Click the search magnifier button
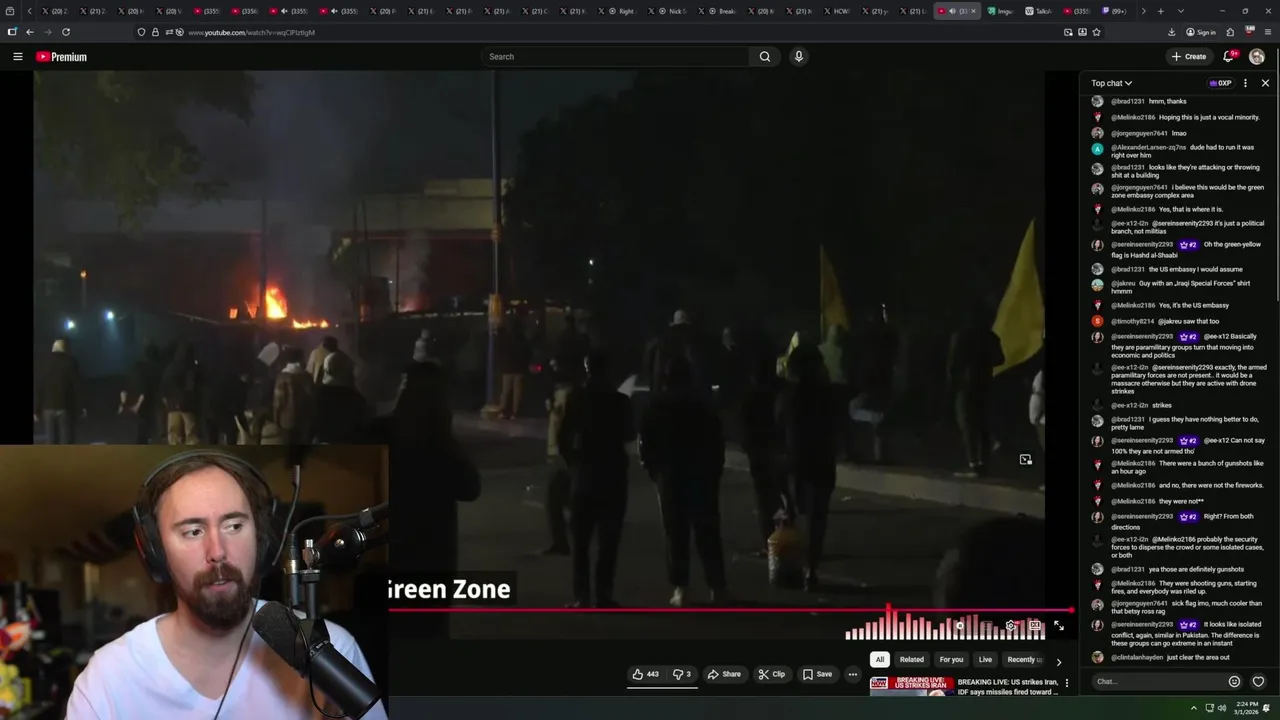1280x720 pixels. tap(765, 57)
